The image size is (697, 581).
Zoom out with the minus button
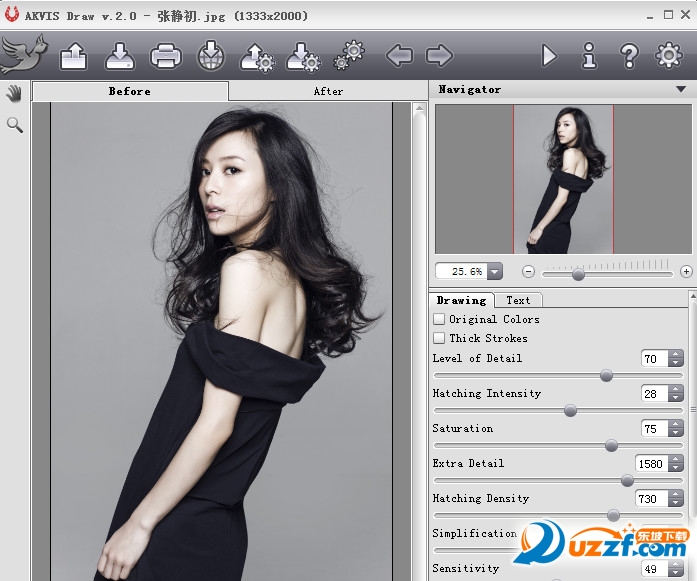click(x=528, y=271)
